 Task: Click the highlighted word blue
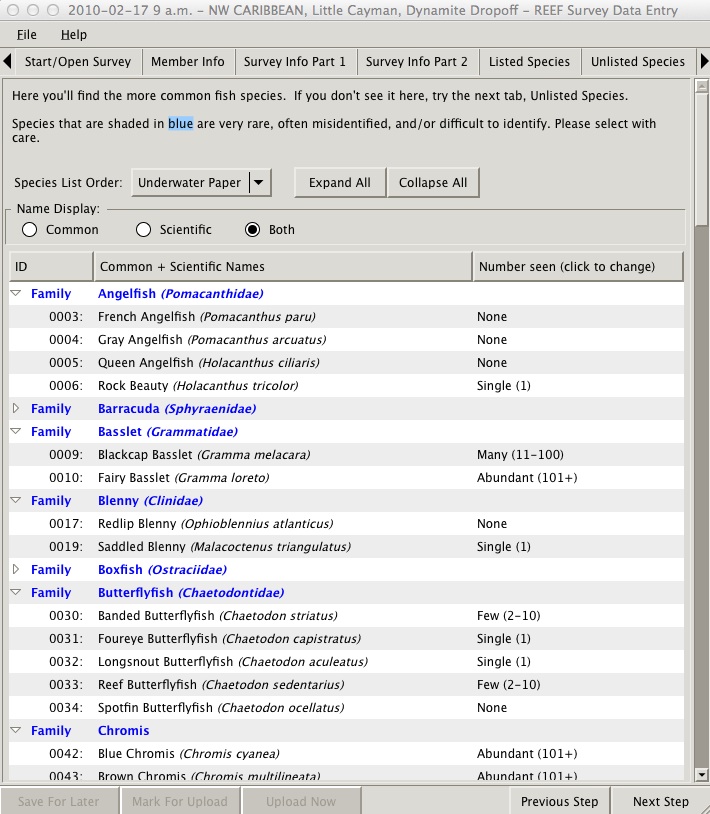click(181, 124)
